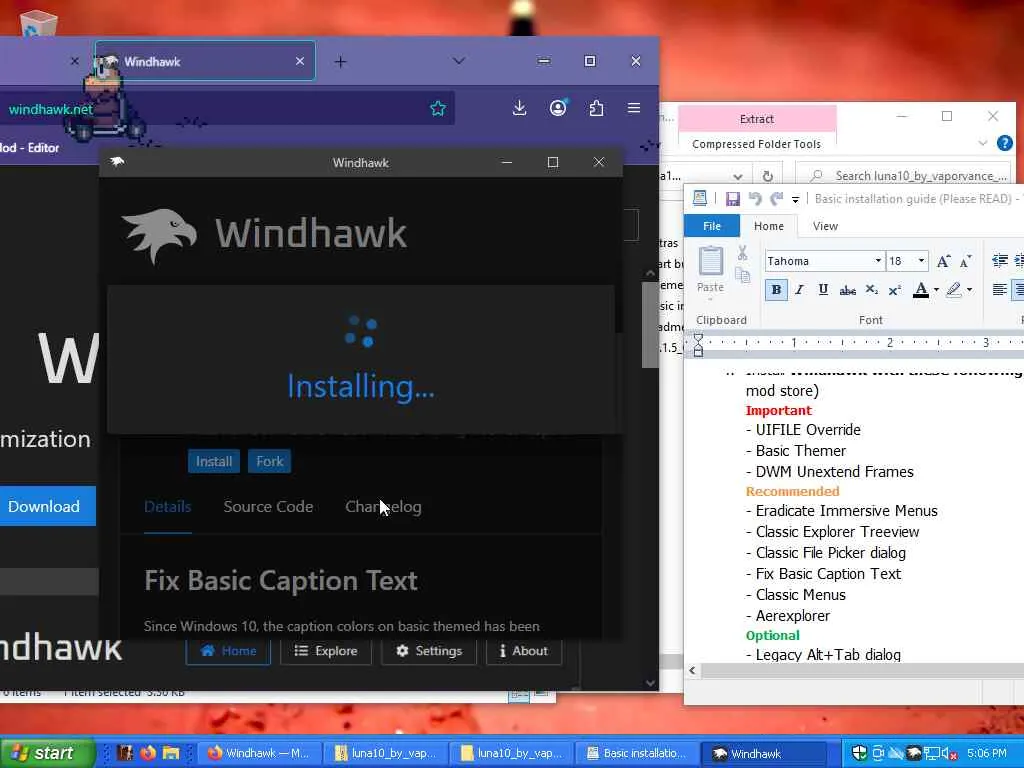Screen dimensions: 1024x768
Task: Click the Cut scissors icon
Action: point(743,253)
